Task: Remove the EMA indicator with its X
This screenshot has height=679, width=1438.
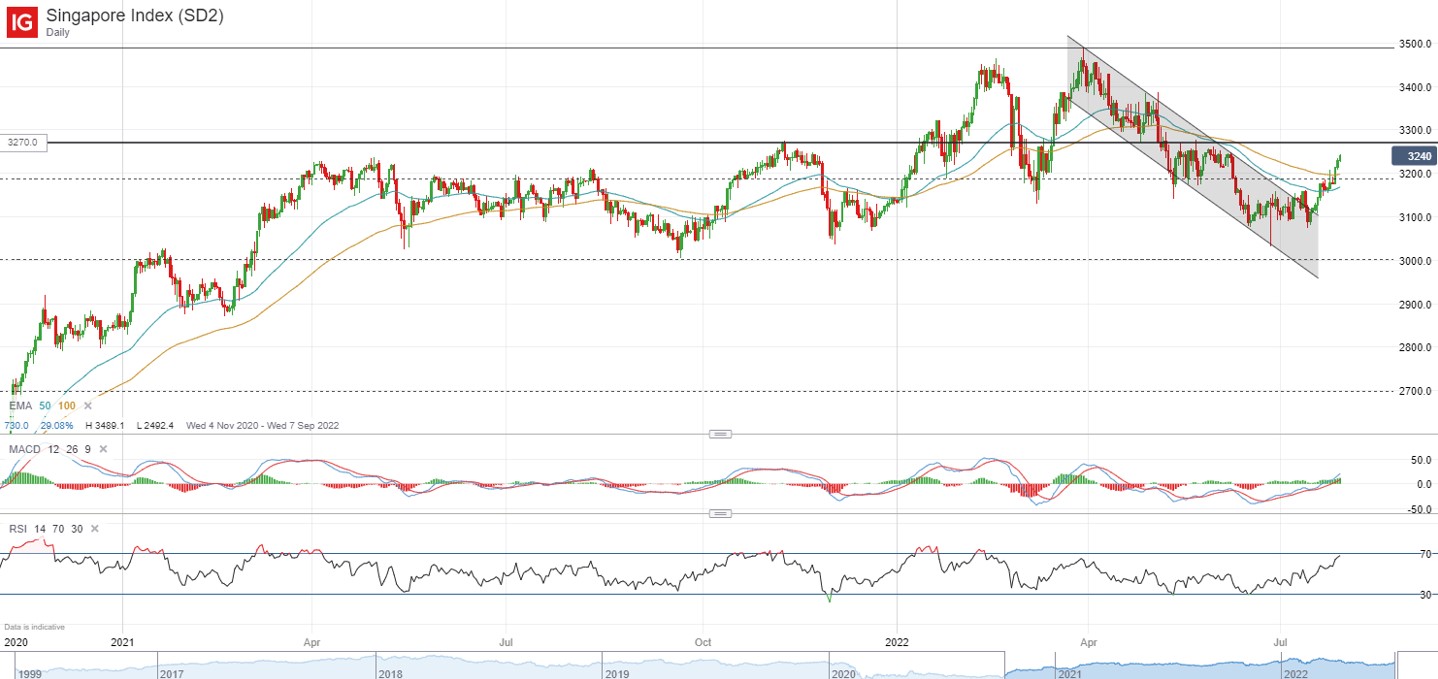Action: point(89,405)
